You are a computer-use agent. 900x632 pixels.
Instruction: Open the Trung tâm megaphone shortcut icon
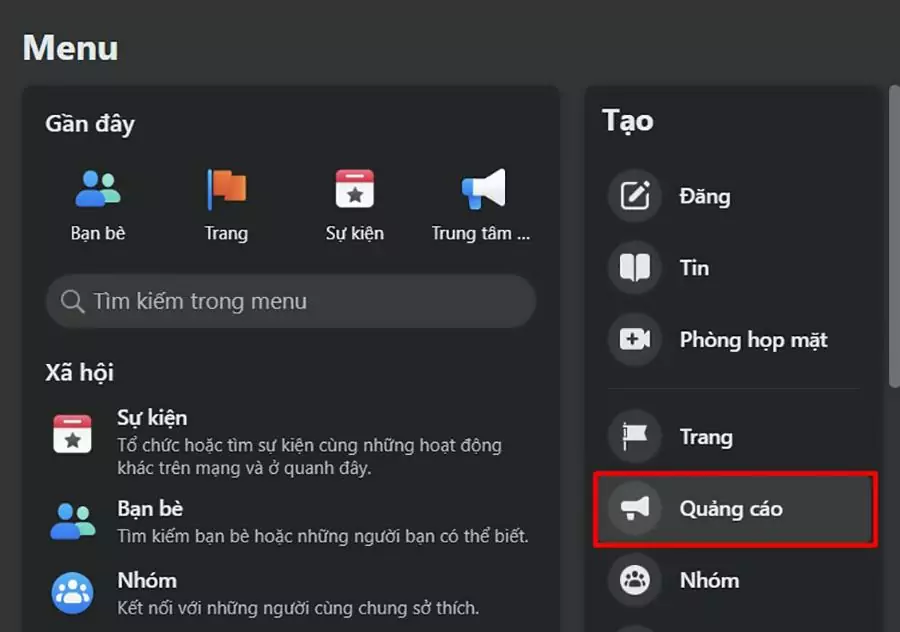coord(483,189)
